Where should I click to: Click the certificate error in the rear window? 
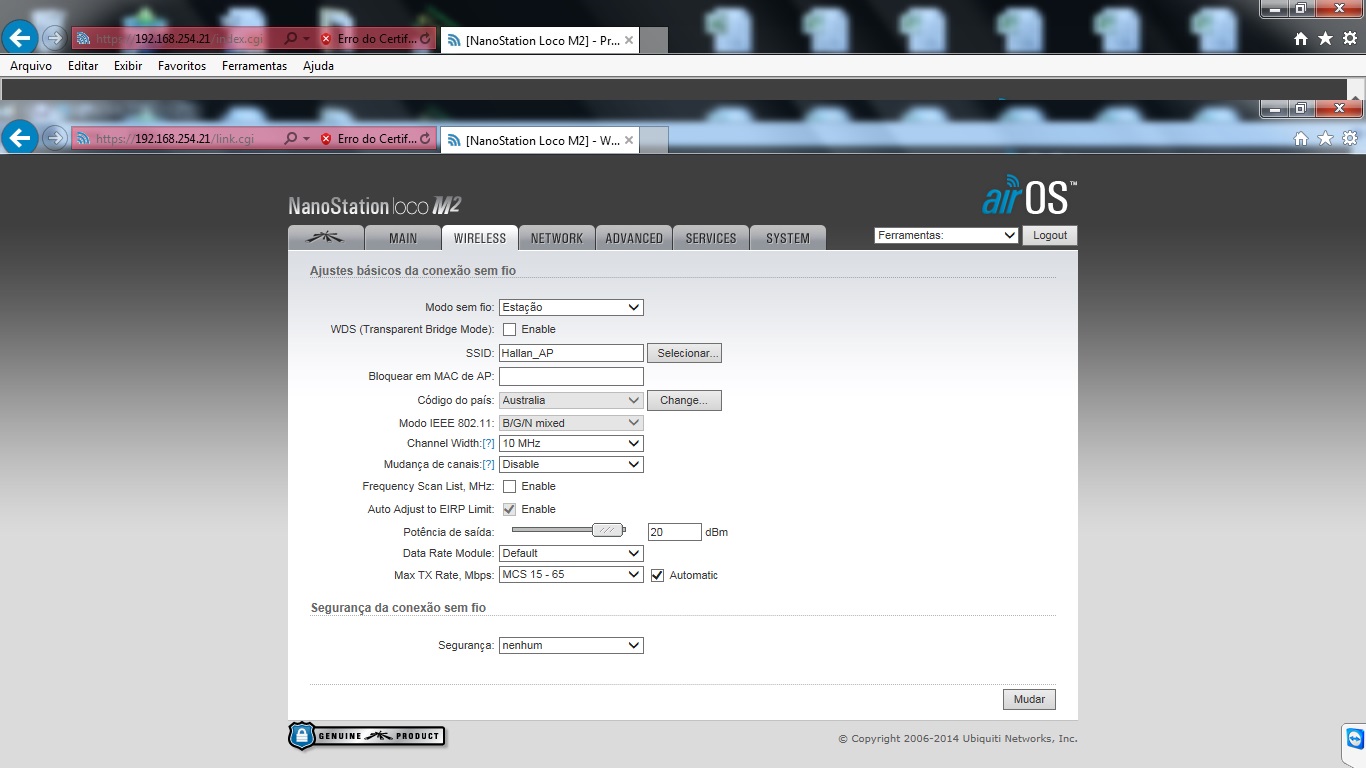[x=368, y=39]
